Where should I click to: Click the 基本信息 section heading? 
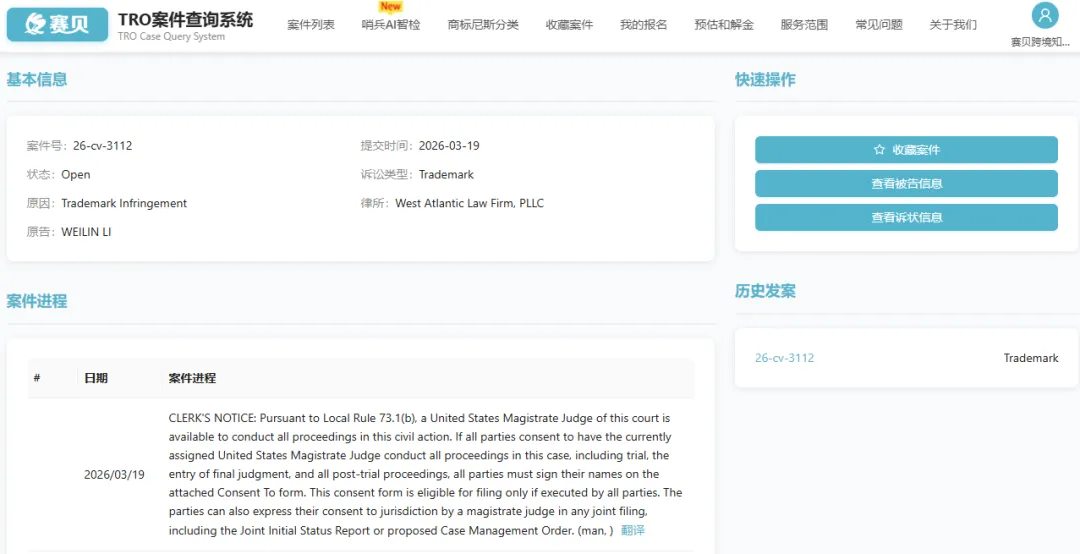point(37,79)
